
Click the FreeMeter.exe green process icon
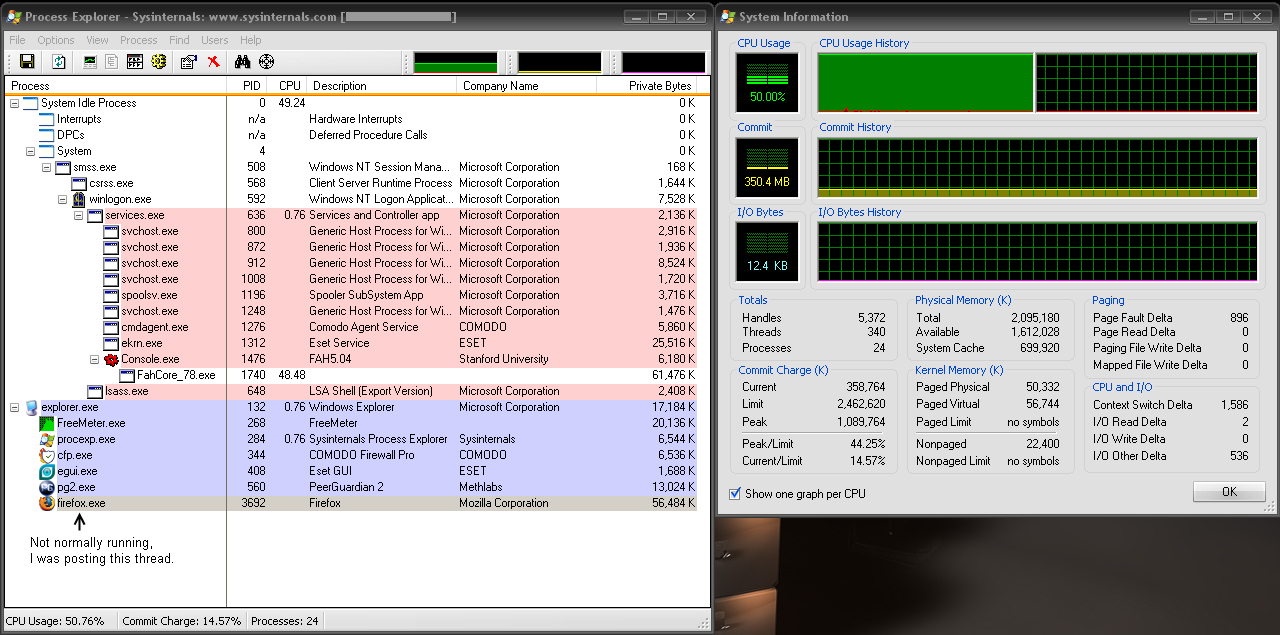point(46,423)
